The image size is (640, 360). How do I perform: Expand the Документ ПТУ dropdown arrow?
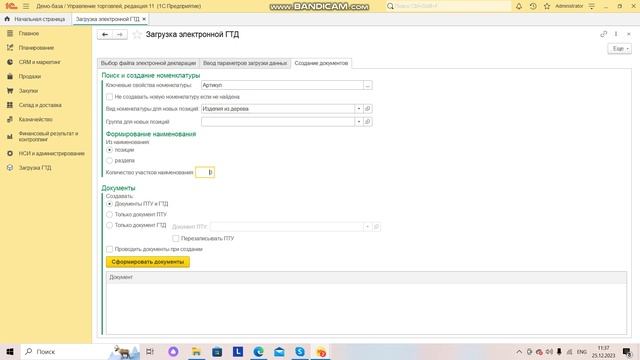[367, 227]
